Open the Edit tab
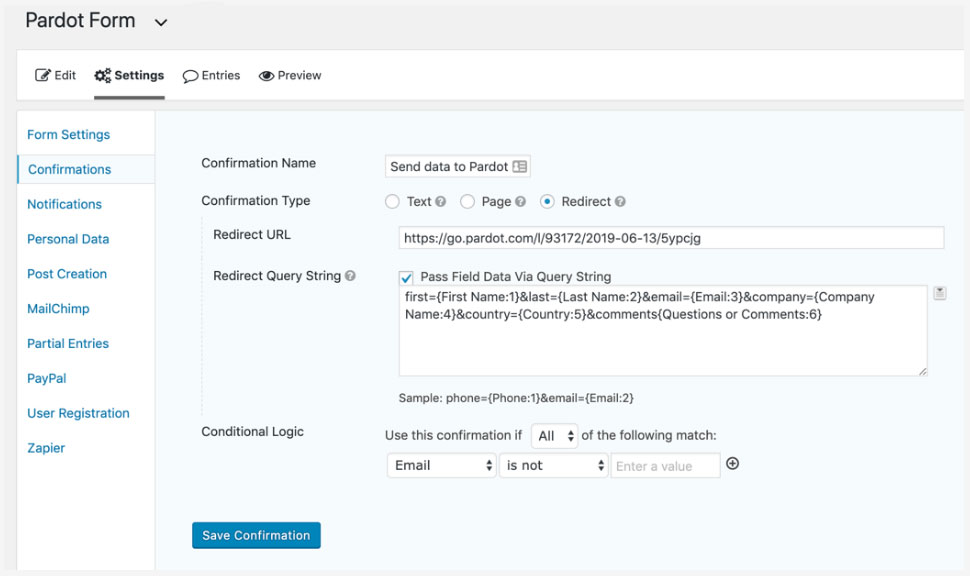 (x=55, y=75)
